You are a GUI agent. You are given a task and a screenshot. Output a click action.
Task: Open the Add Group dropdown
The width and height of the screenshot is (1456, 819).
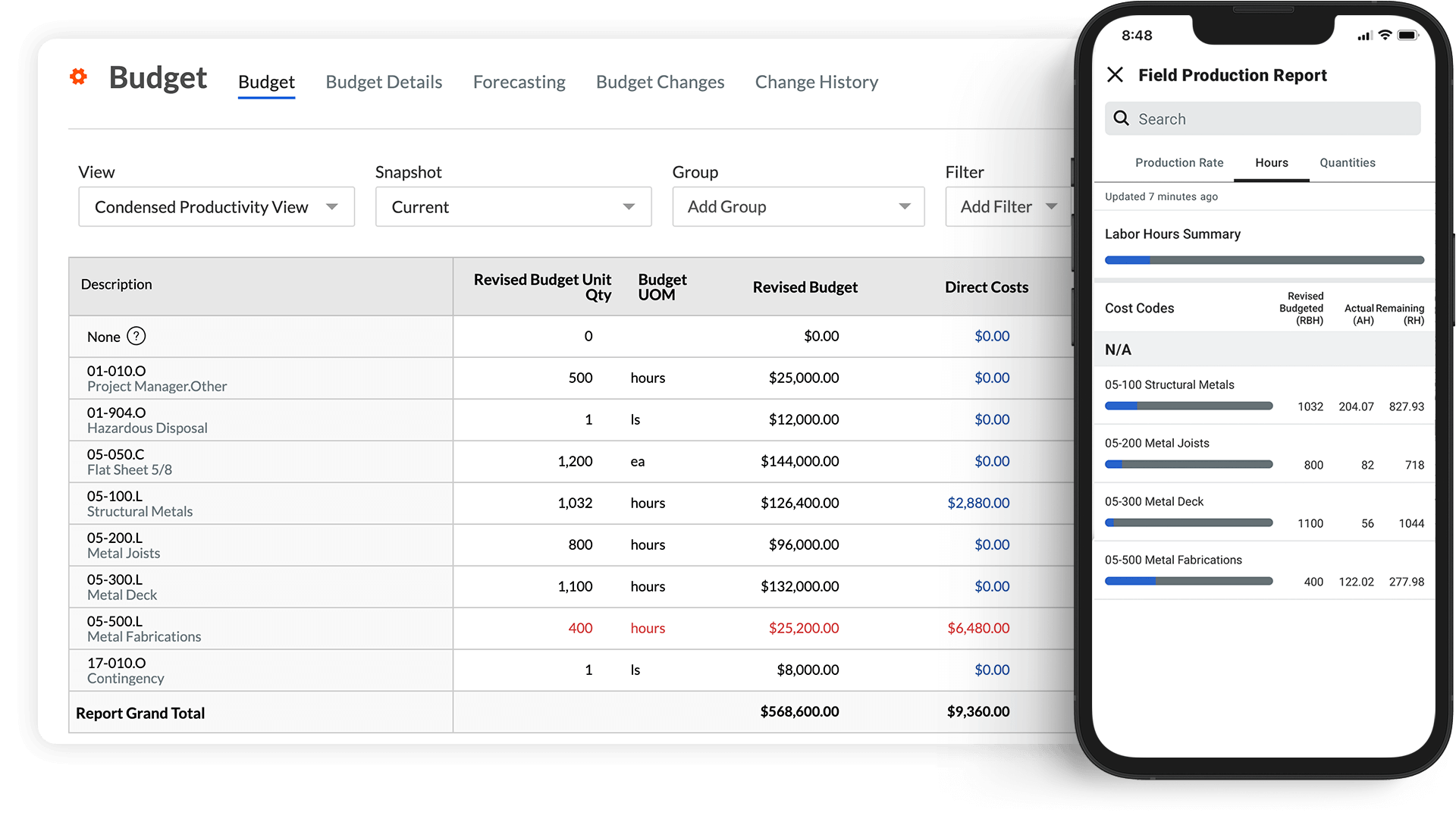click(x=798, y=207)
